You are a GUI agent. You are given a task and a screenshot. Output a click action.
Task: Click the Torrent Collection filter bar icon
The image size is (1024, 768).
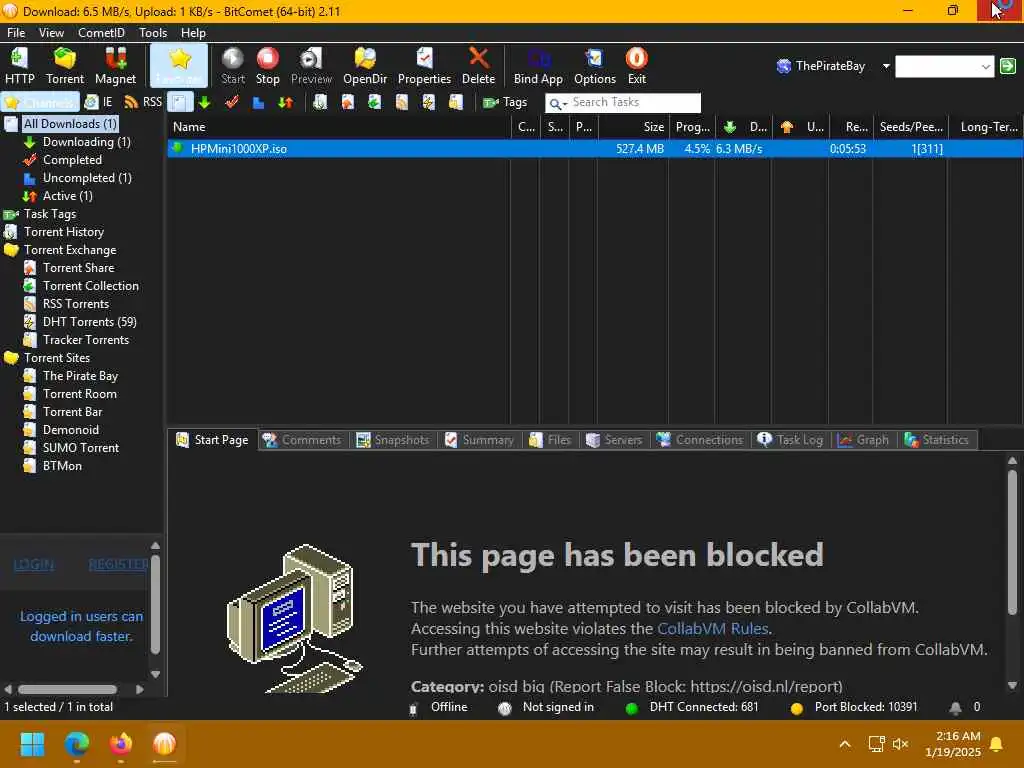tap(374, 103)
